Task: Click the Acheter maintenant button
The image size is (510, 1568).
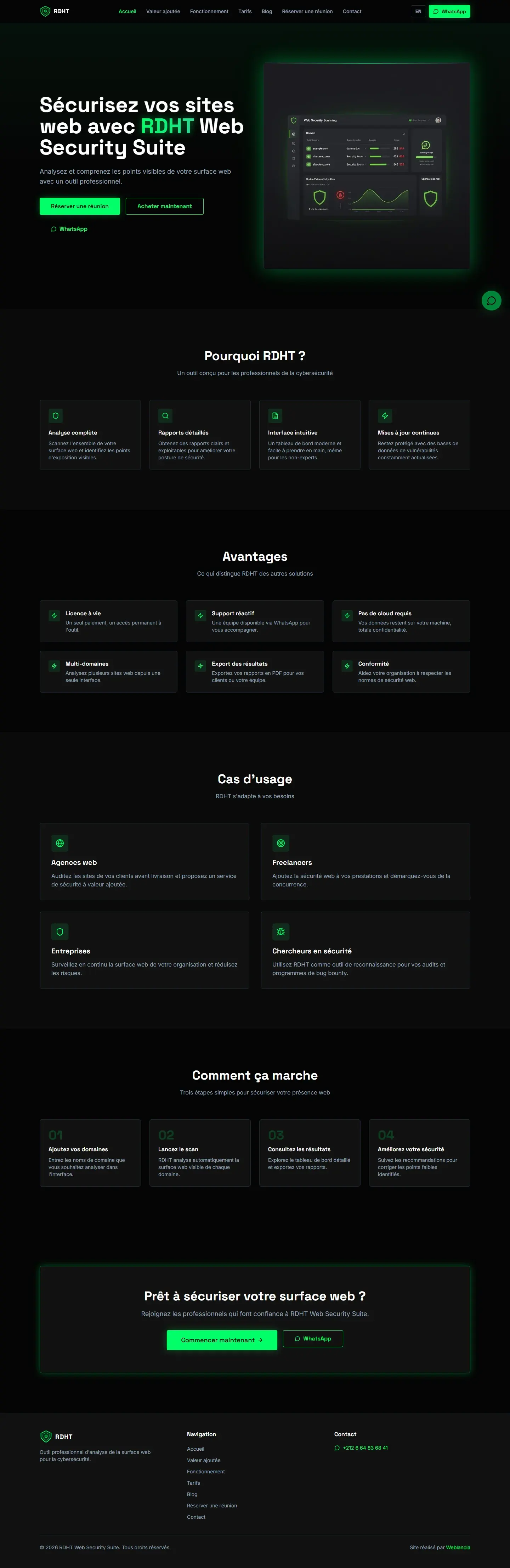Action: coord(164,206)
